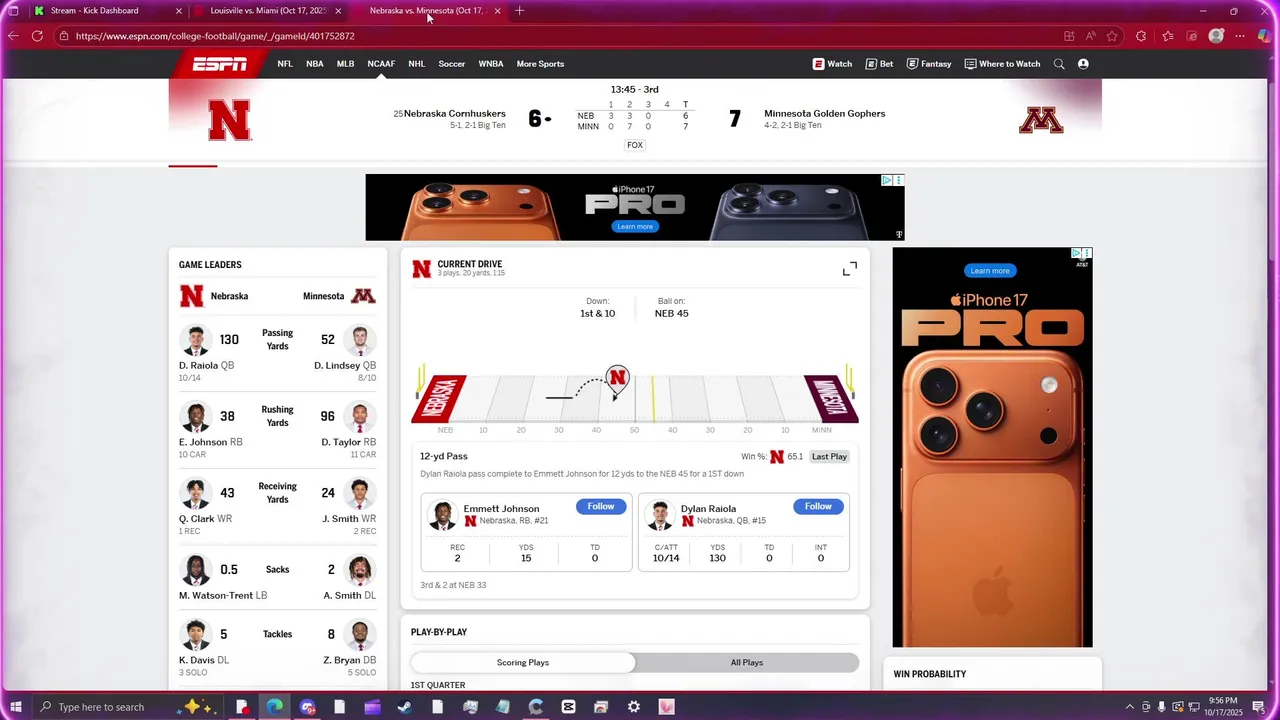Open the NHL menu item

[416, 64]
